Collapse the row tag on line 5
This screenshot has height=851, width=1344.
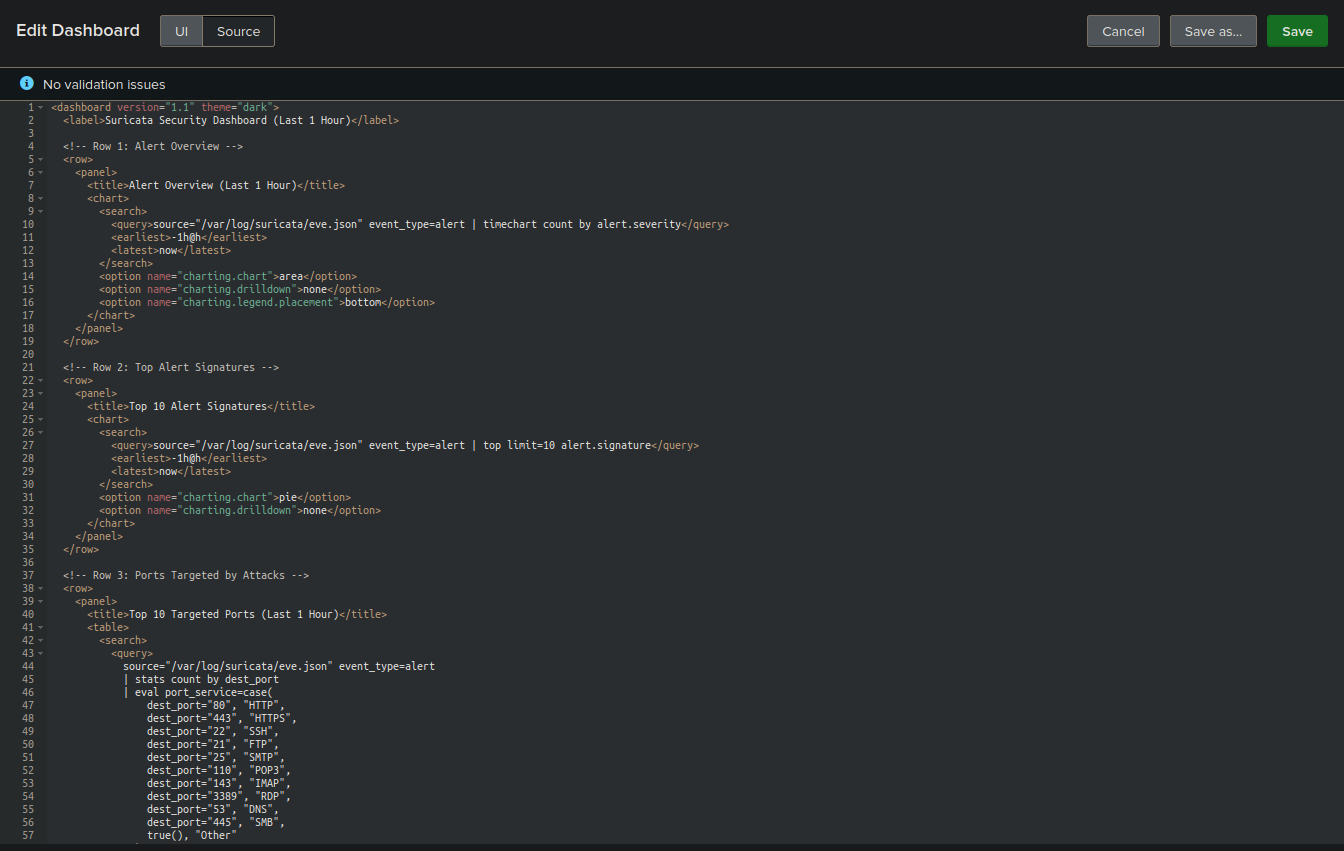pos(40,159)
